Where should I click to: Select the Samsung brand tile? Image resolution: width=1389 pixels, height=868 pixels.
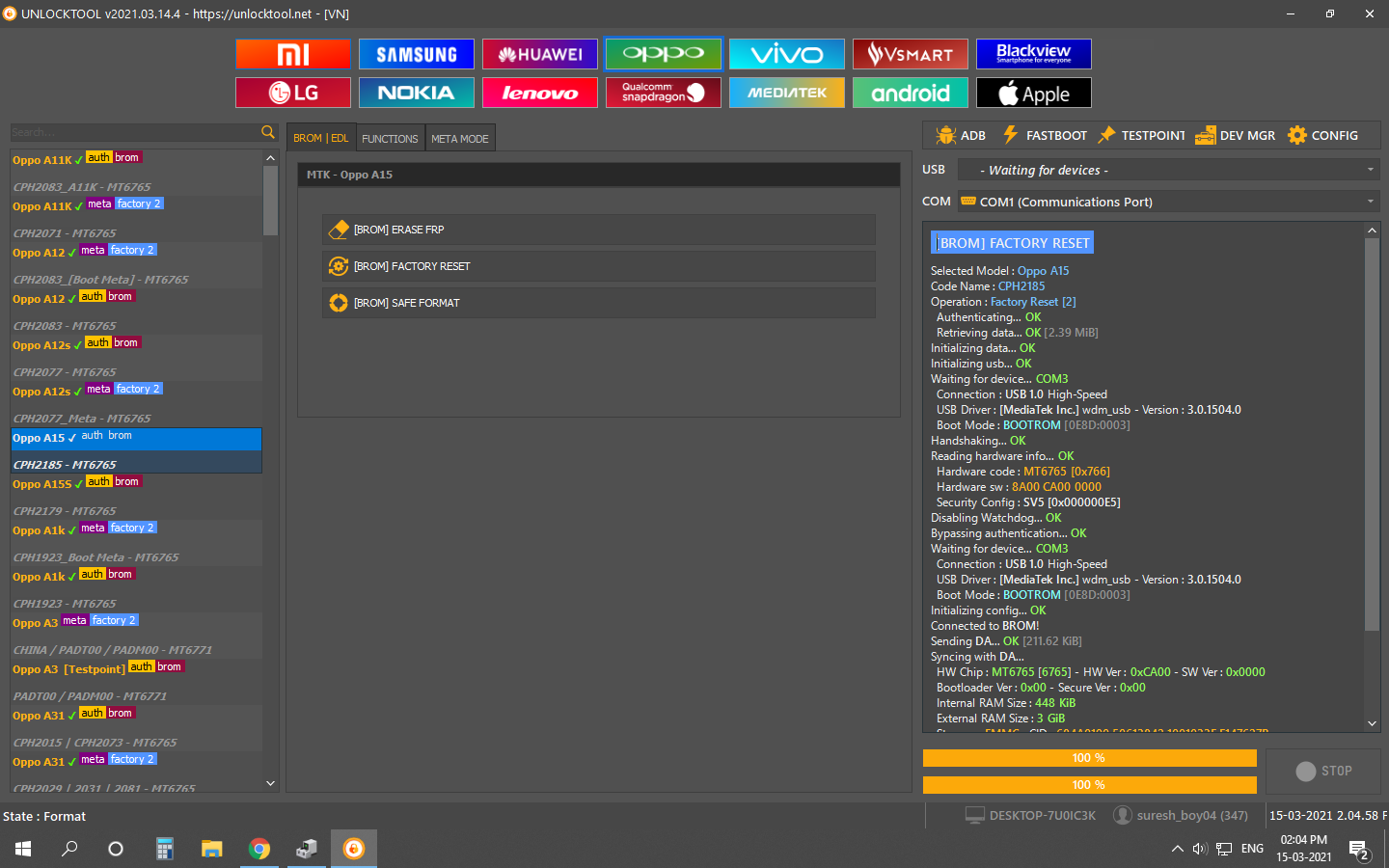point(417,54)
